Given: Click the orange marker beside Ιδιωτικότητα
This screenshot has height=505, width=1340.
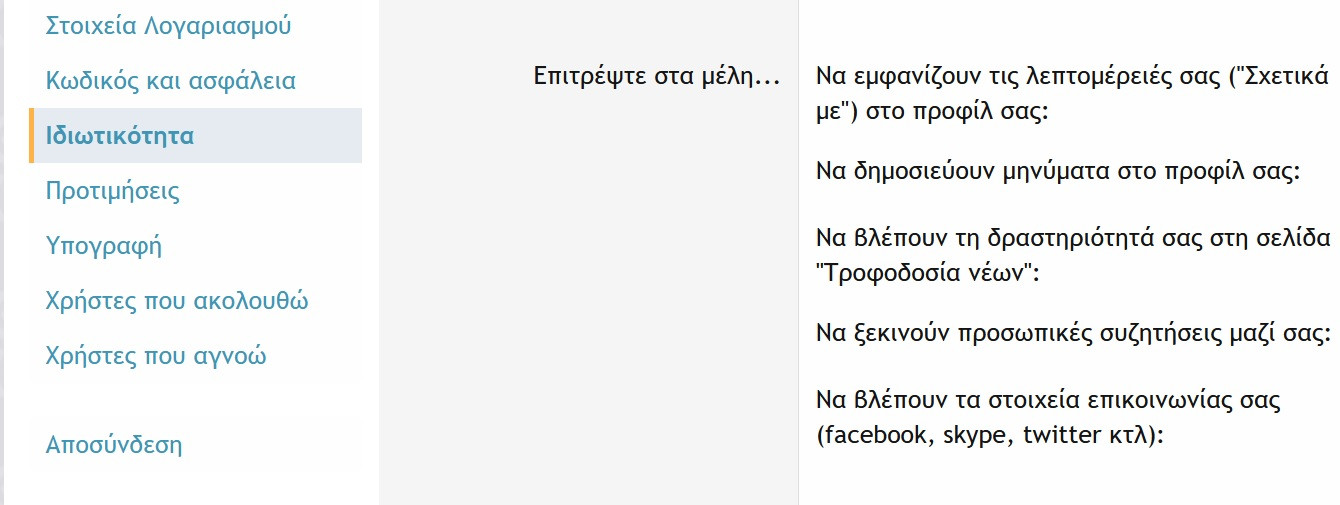Looking at the screenshot, I should (x=31, y=136).
